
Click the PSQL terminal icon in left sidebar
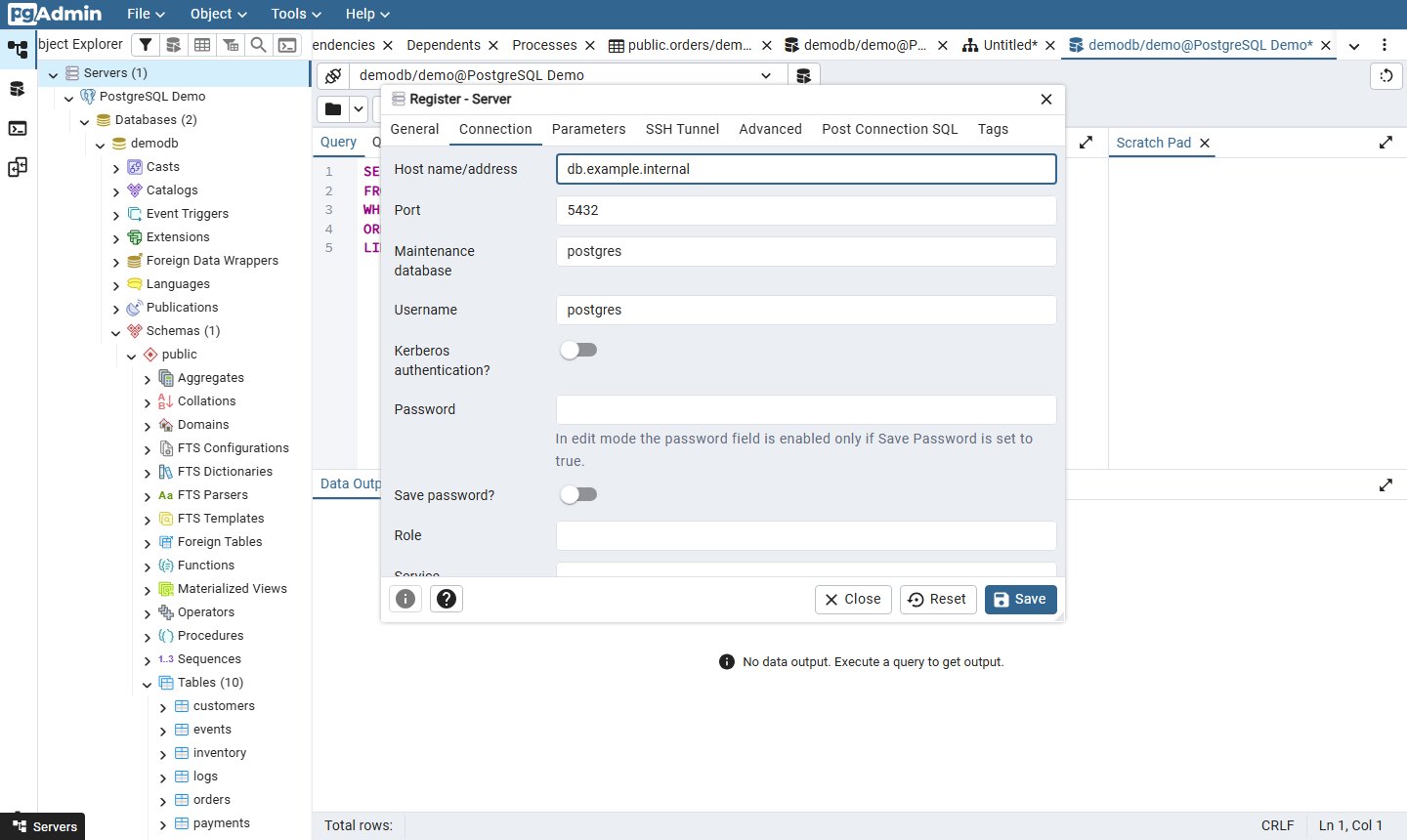click(18, 128)
